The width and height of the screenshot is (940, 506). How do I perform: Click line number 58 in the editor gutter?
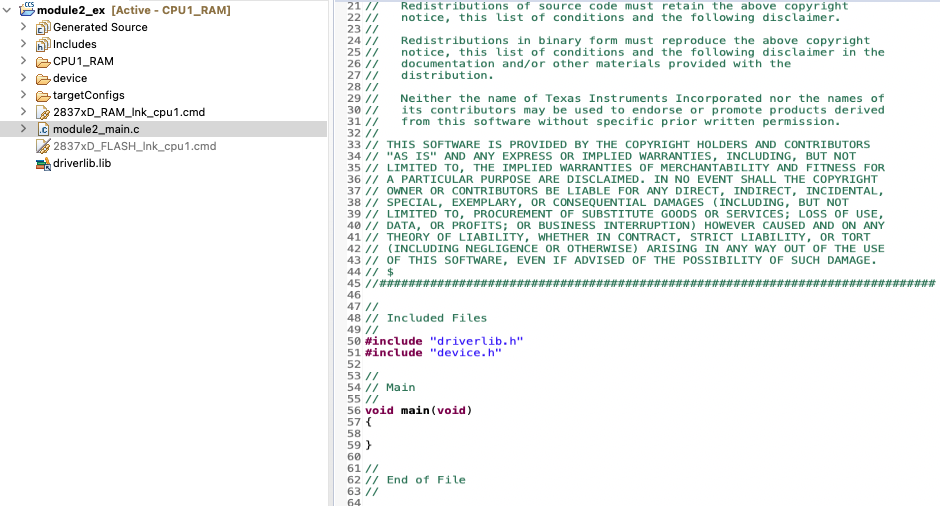coord(352,433)
